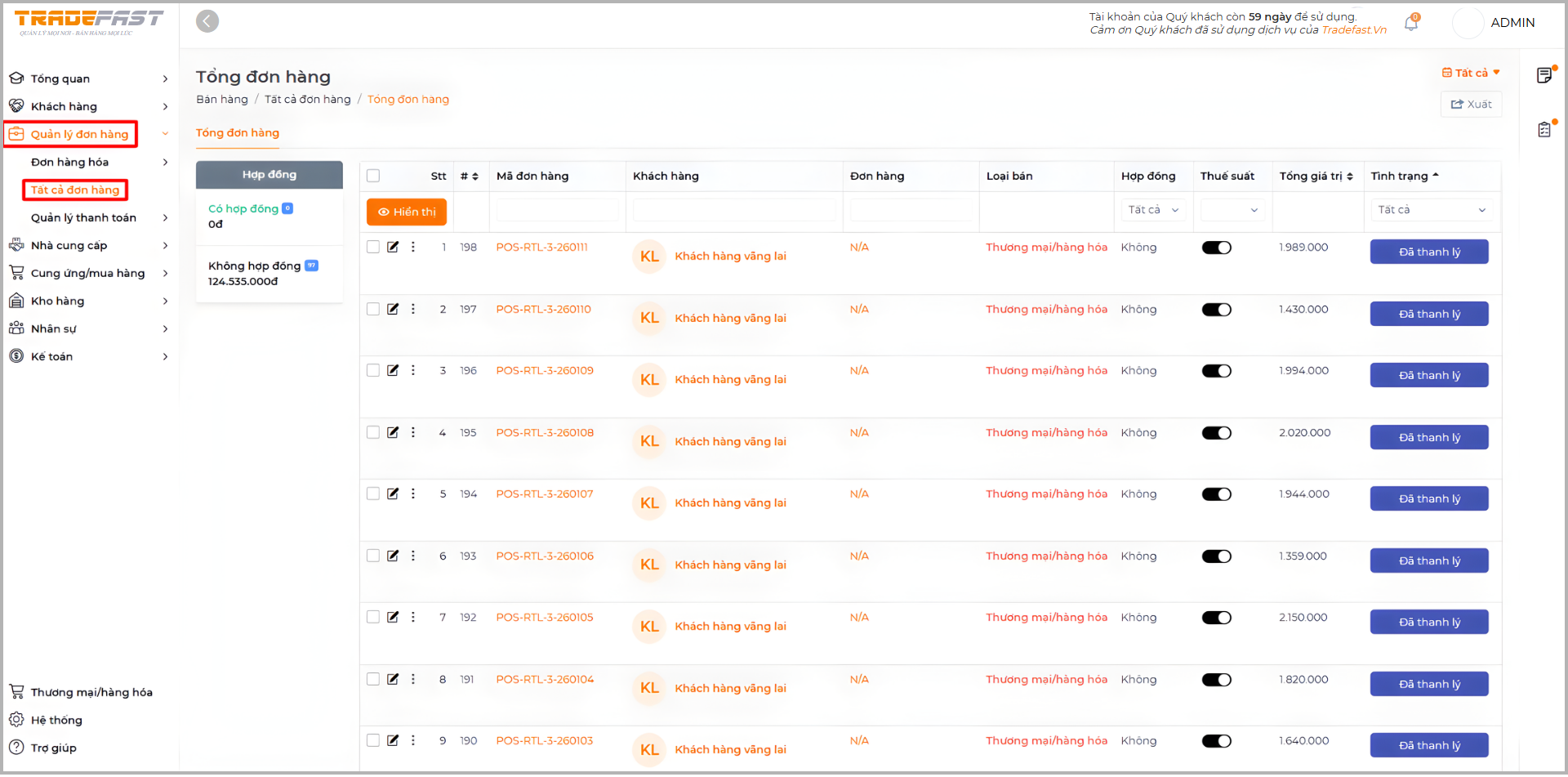The width and height of the screenshot is (1568, 777).
Task: Toggle tax switch for order POS-RTL-3-260107
Action: 1216,494
